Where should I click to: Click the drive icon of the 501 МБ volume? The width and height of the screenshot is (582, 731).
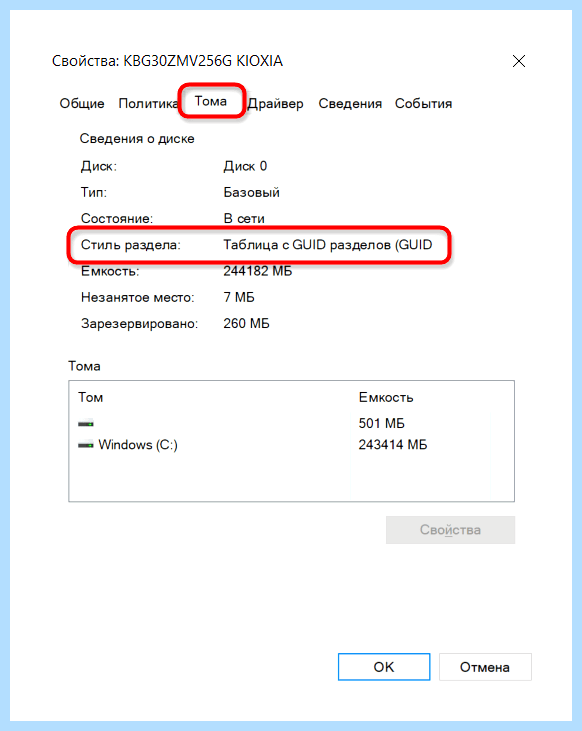(86, 424)
